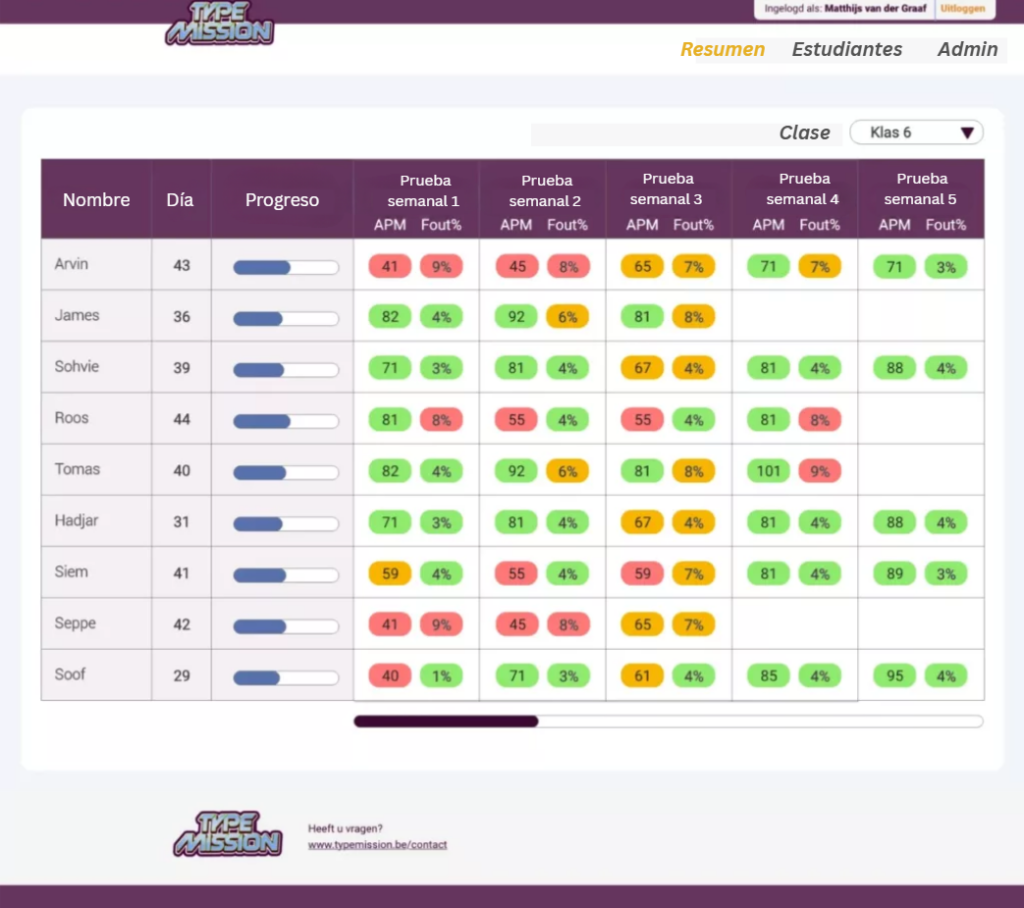Click Siem's orange 59 APM badge

(x=390, y=574)
